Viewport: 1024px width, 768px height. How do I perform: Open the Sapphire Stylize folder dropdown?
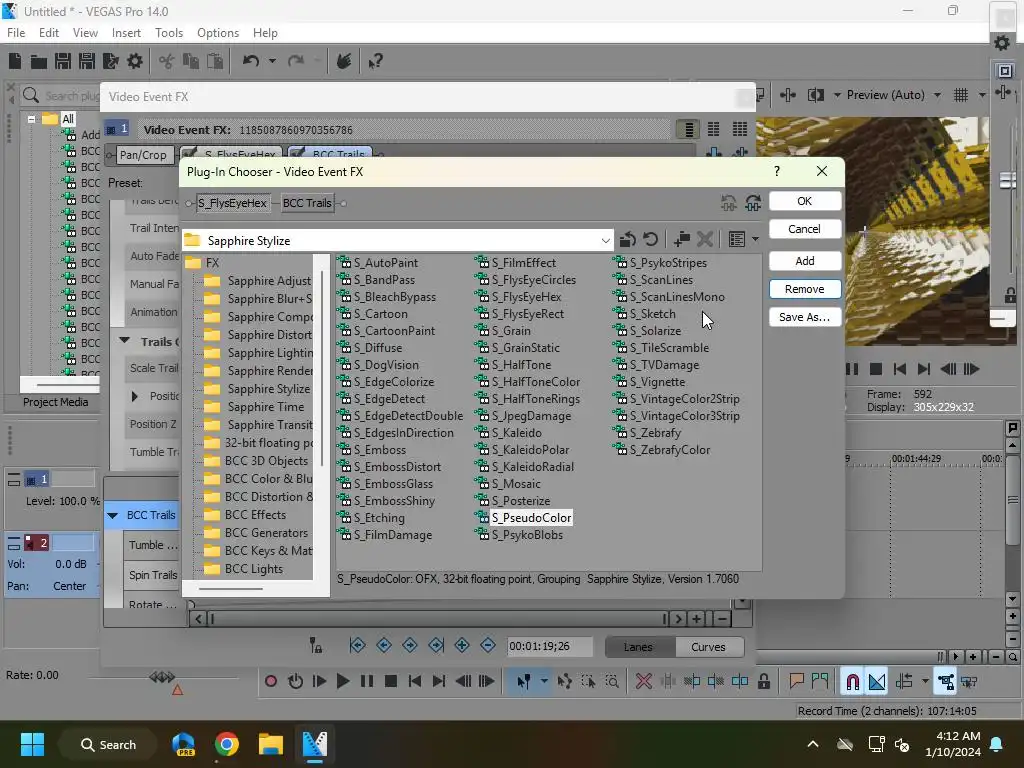tap(605, 240)
